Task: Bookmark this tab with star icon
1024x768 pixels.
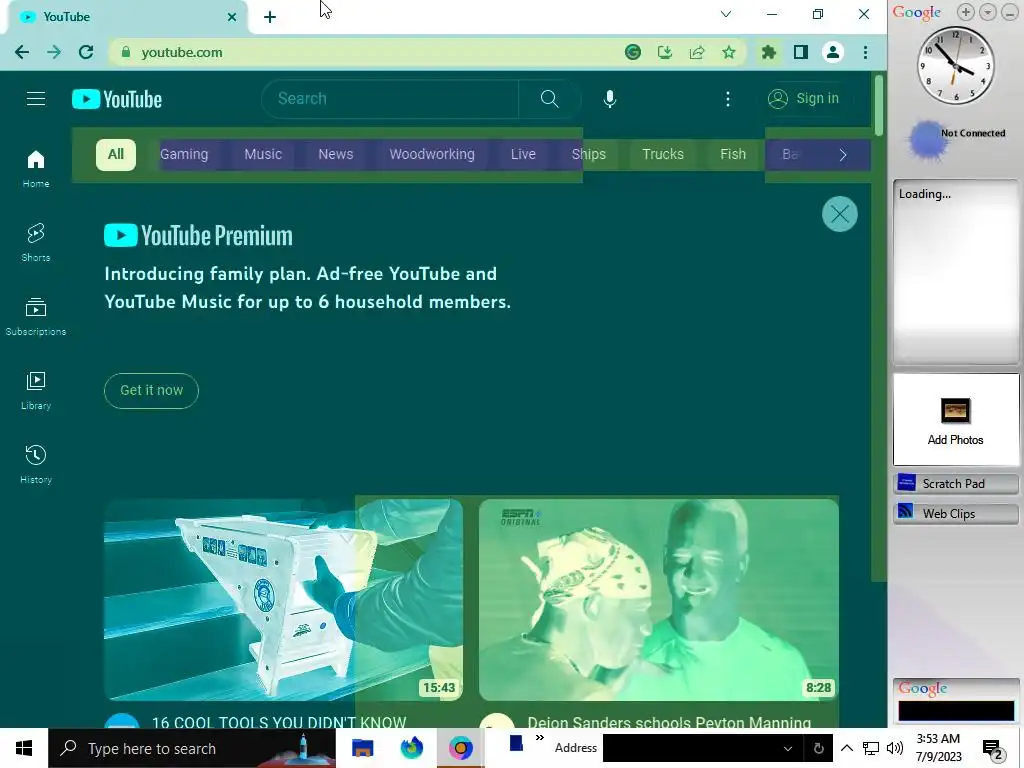Action: point(729,52)
